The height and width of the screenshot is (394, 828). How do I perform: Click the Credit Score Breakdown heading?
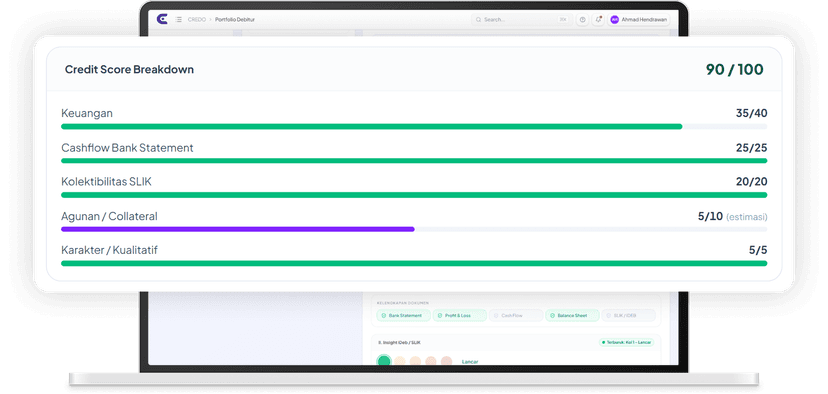click(x=129, y=69)
